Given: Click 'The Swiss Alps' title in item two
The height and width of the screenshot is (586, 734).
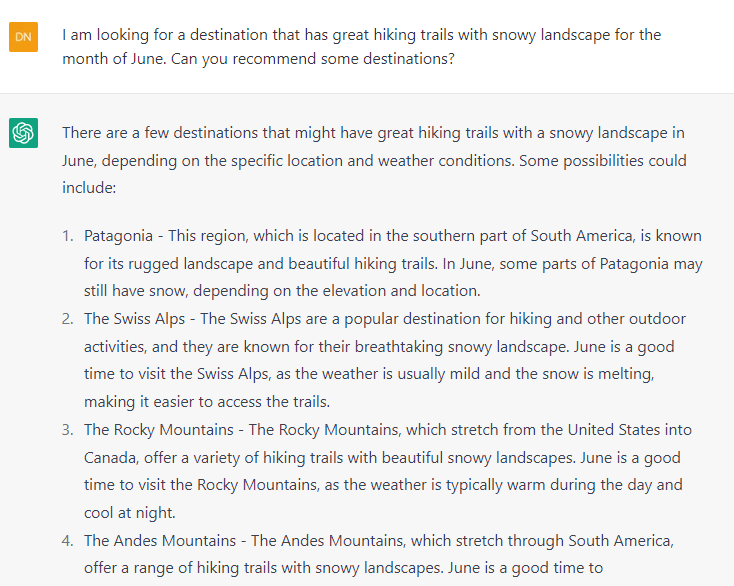Looking at the screenshot, I should [x=135, y=319].
